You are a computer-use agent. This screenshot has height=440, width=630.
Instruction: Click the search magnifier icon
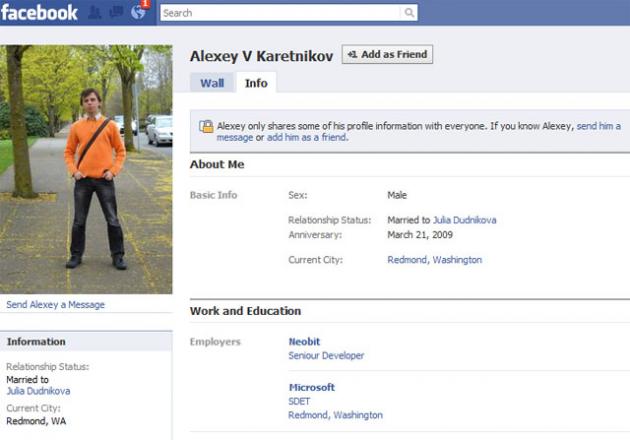coord(409,12)
